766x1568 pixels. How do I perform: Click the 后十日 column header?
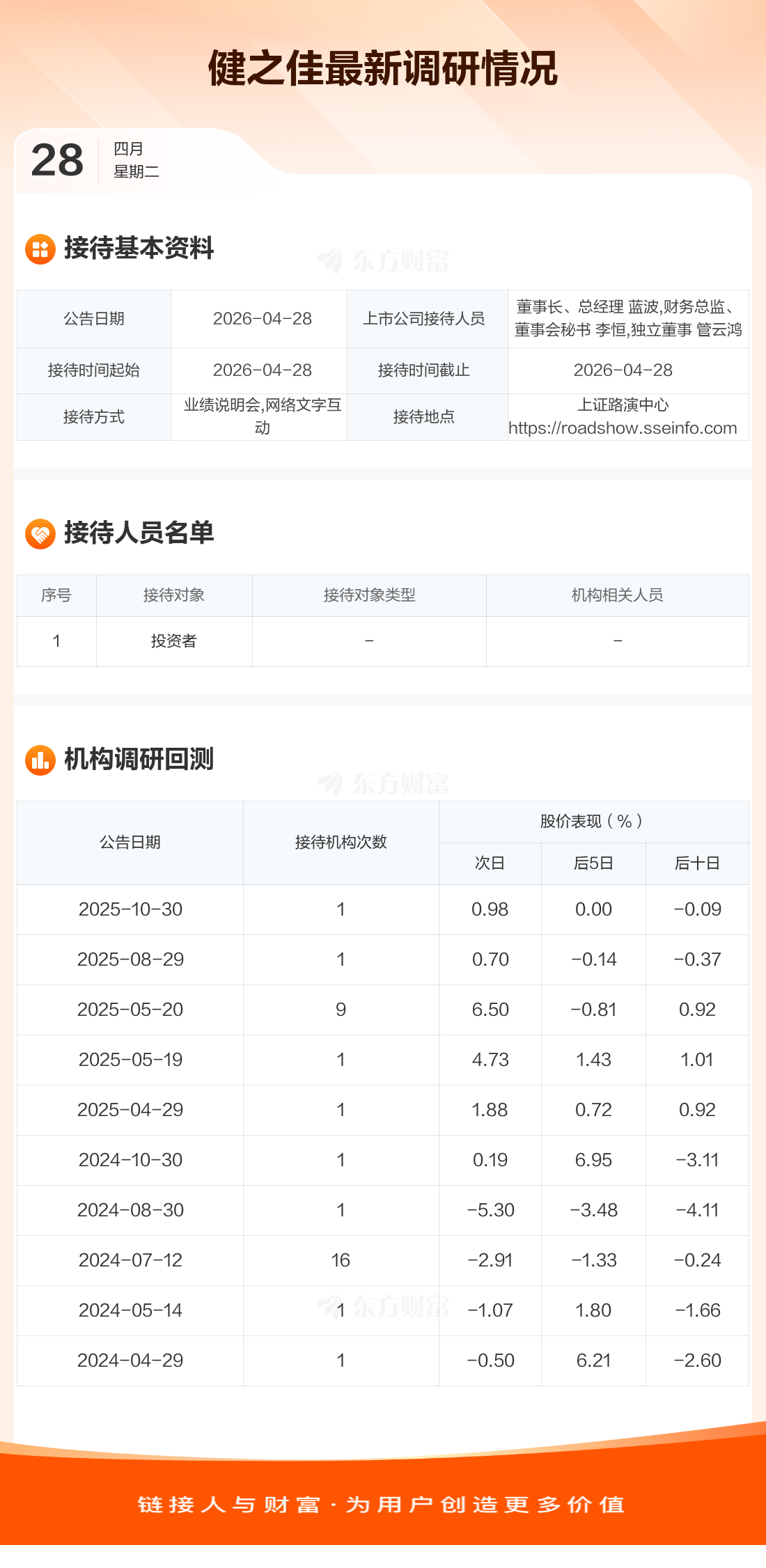[x=697, y=863]
